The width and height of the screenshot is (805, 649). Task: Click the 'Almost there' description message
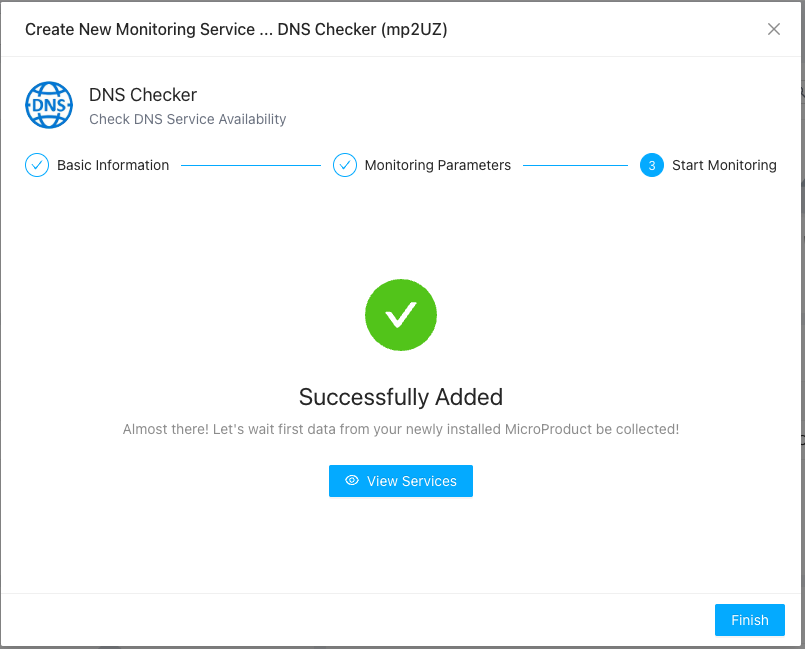(x=401, y=429)
